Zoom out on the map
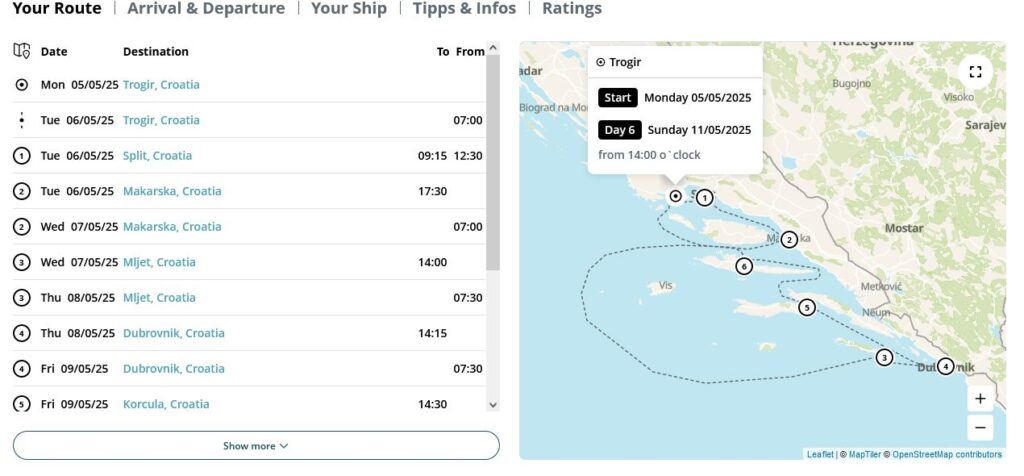Image resolution: width=1024 pixels, height=476 pixels. click(980, 428)
